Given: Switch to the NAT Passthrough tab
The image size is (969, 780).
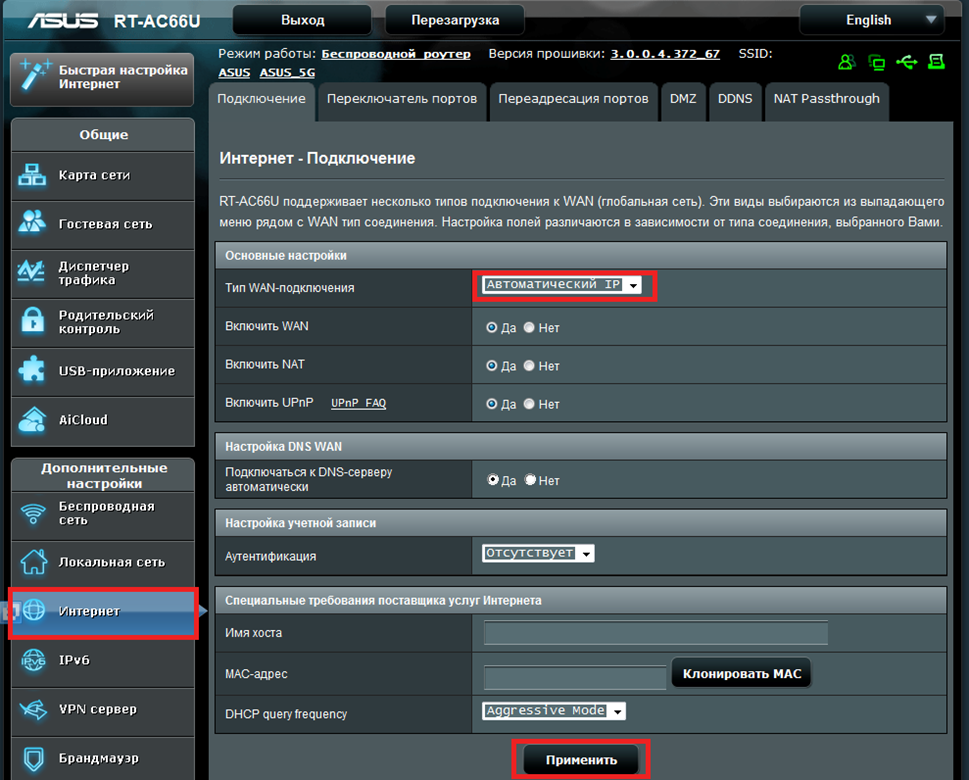Looking at the screenshot, I should [x=827, y=100].
